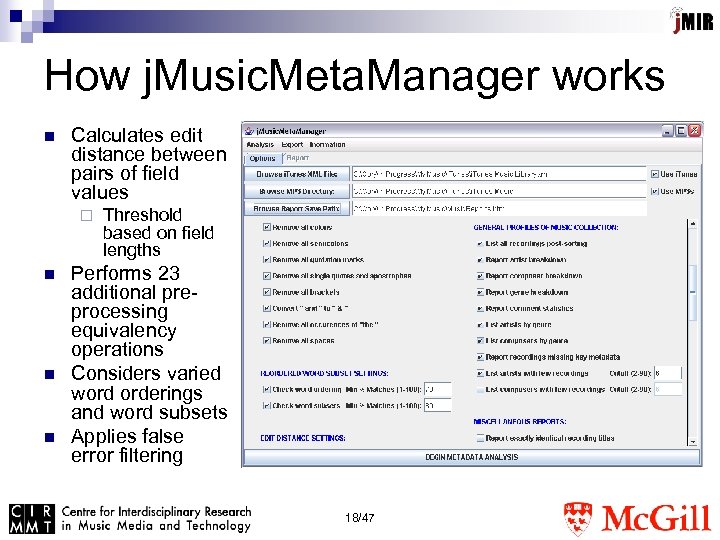
Task: Open the Analysis menu
Action: pyautogui.click(x=260, y=145)
